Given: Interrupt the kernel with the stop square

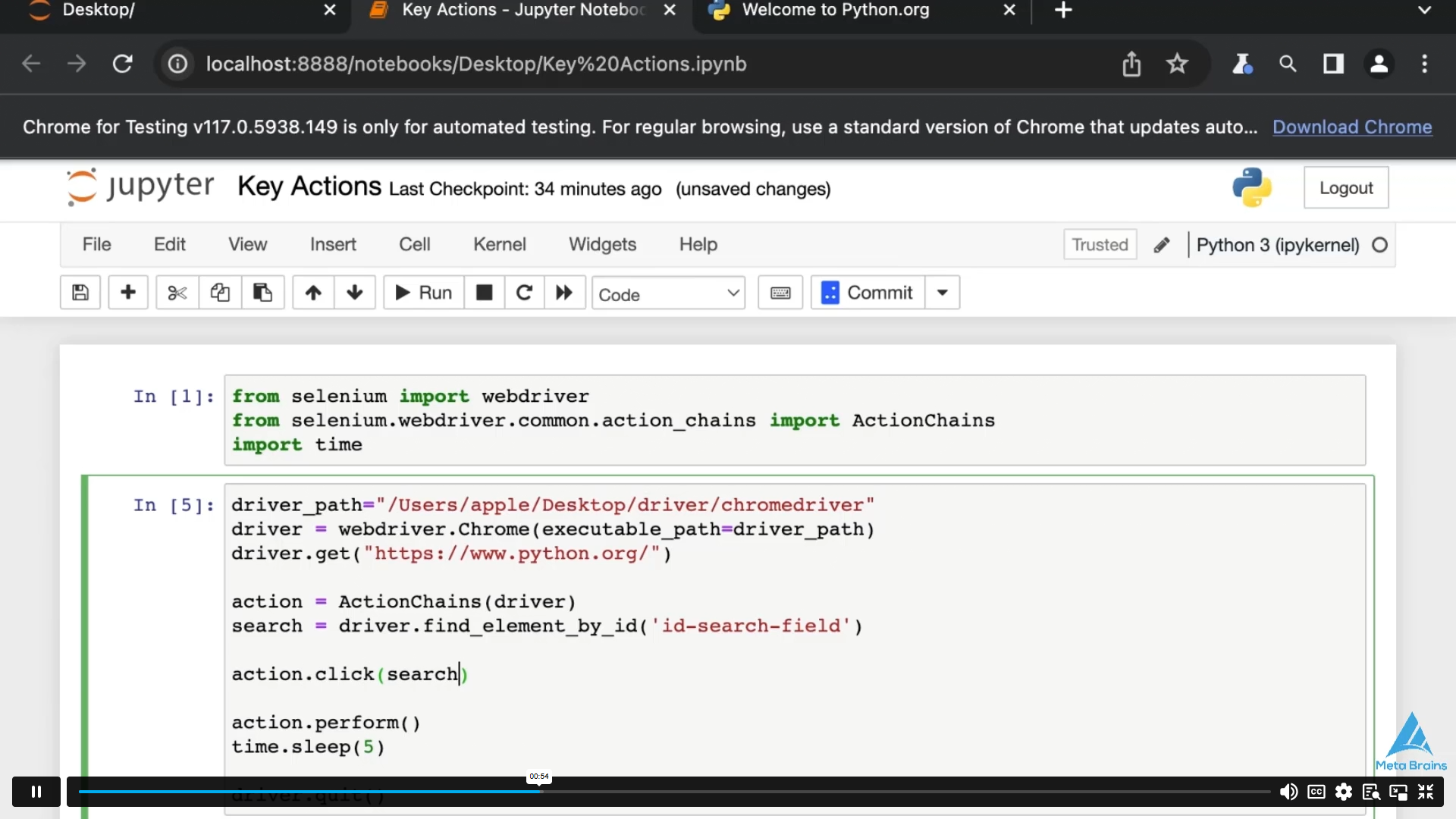Looking at the screenshot, I should click(484, 293).
